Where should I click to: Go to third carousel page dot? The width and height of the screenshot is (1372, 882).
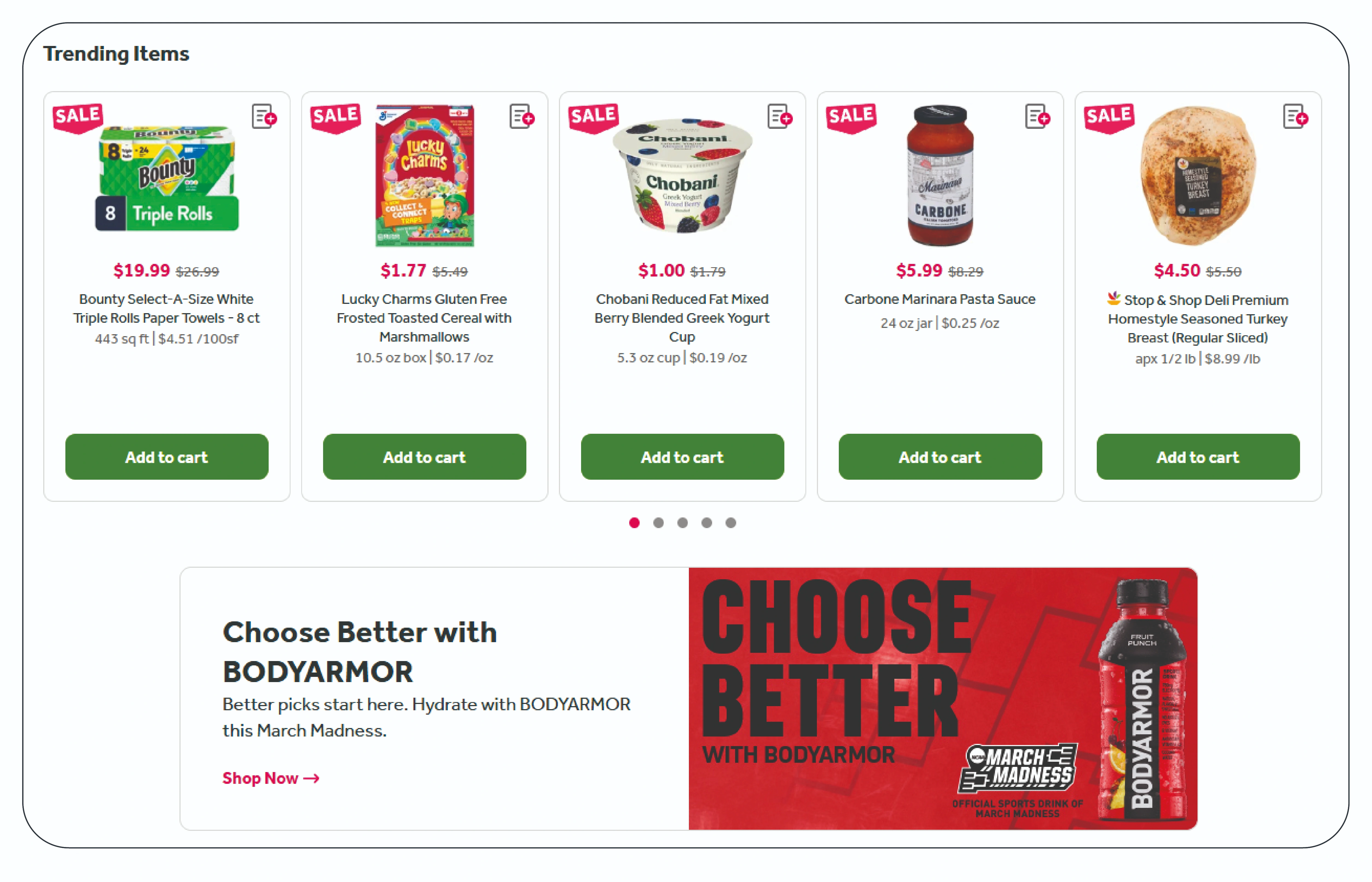coord(682,522)
